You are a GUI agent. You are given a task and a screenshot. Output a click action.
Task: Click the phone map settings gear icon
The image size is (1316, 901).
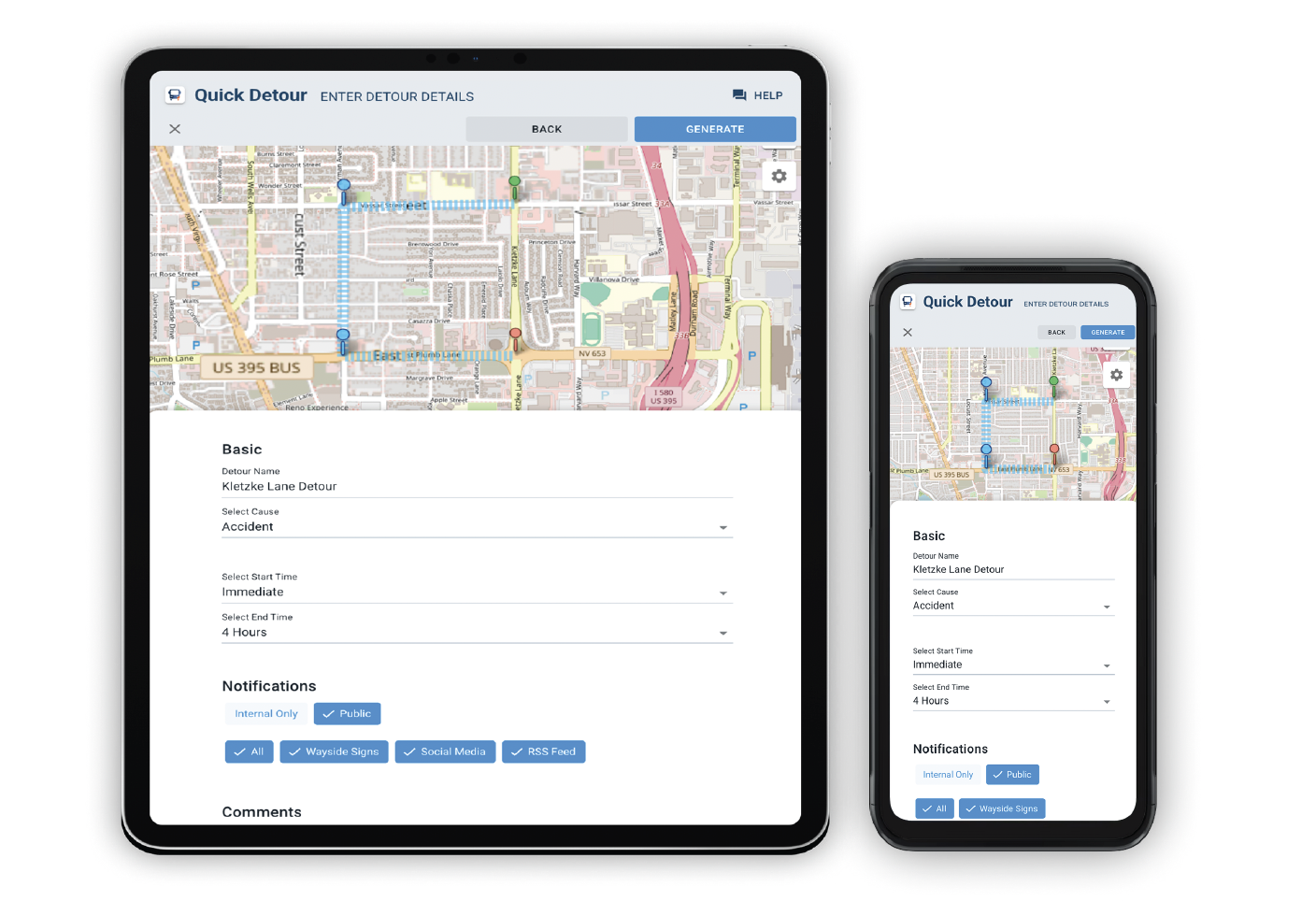click(1116, 375)
